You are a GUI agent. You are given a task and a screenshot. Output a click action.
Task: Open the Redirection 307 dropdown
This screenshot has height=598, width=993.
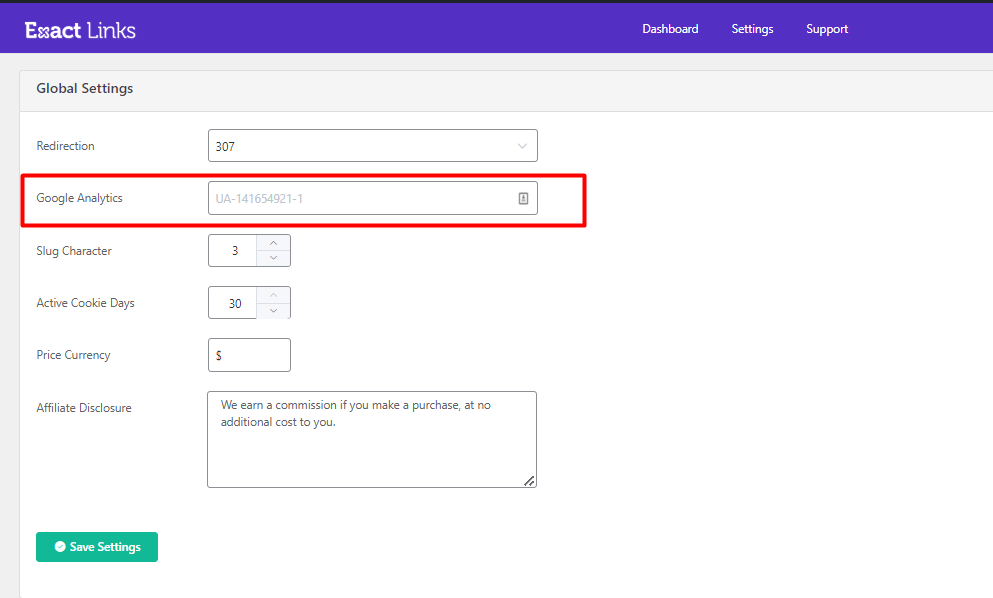372,146
